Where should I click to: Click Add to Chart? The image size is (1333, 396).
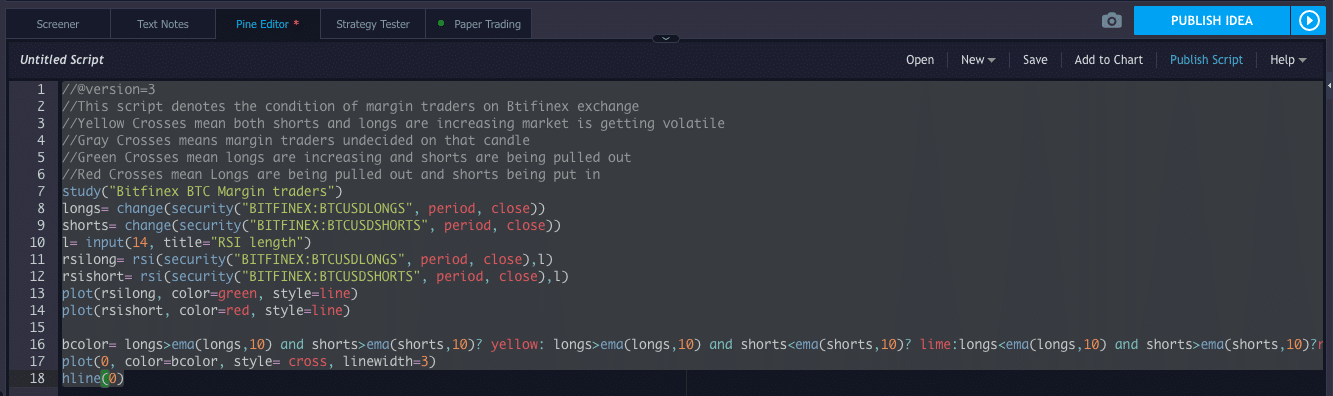[x=1108, y=60]
